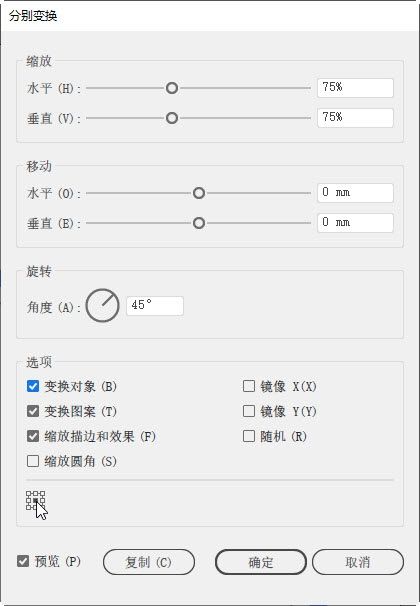Cancel the dialog via 取消 button
The height and width of the screenshot is (606, 420).
click(x=358, y=562)
